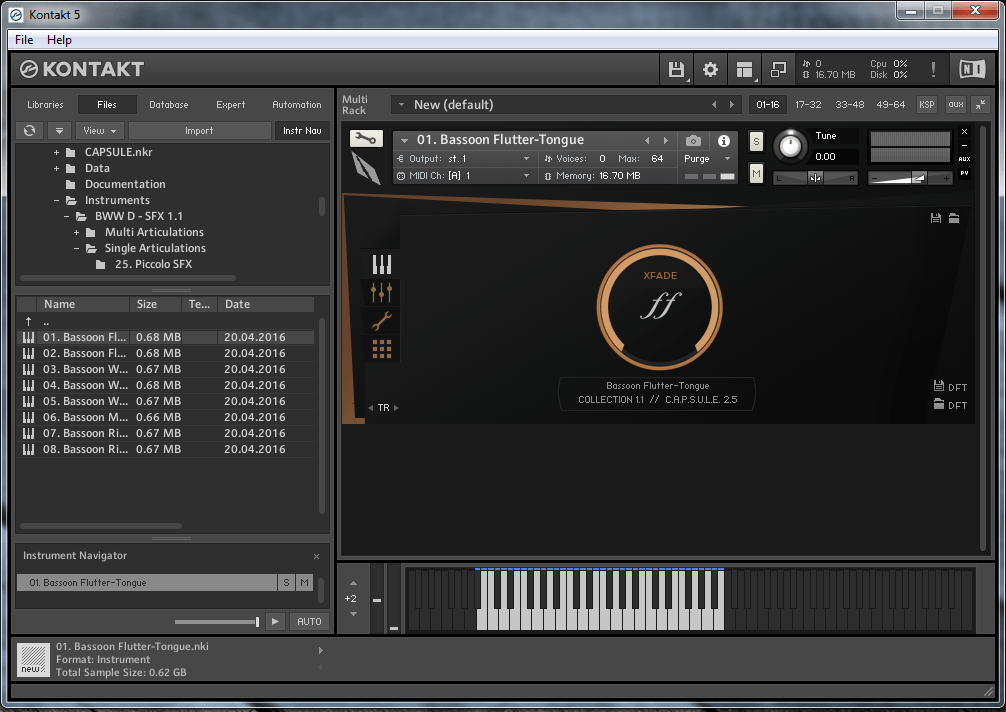Image resolution: width=1006 pixels, height=712 pixels.
Task: Click the NI logo icon
Action: tap(972, 69)
